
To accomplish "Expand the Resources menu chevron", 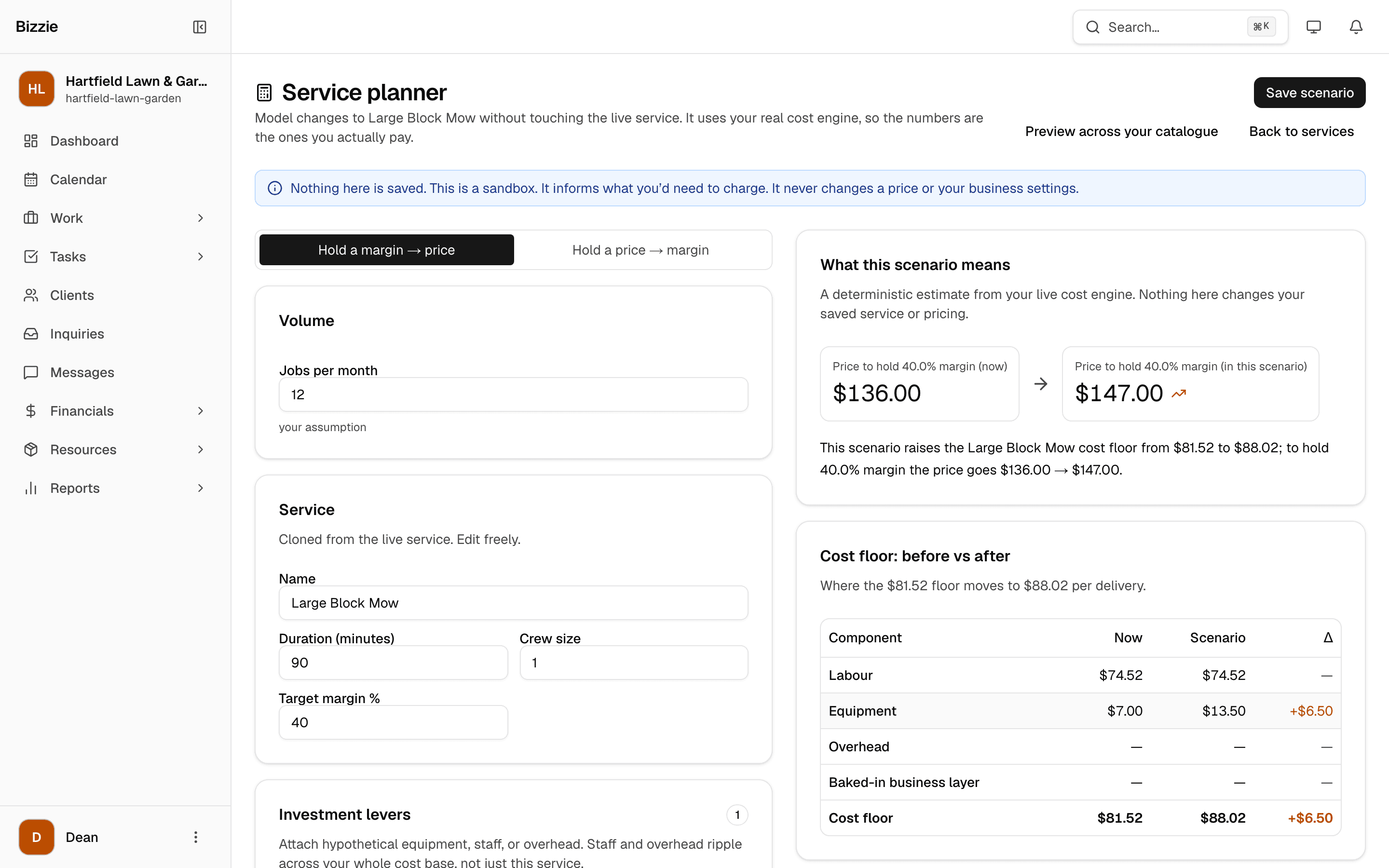I will click(x=200, y=449).
